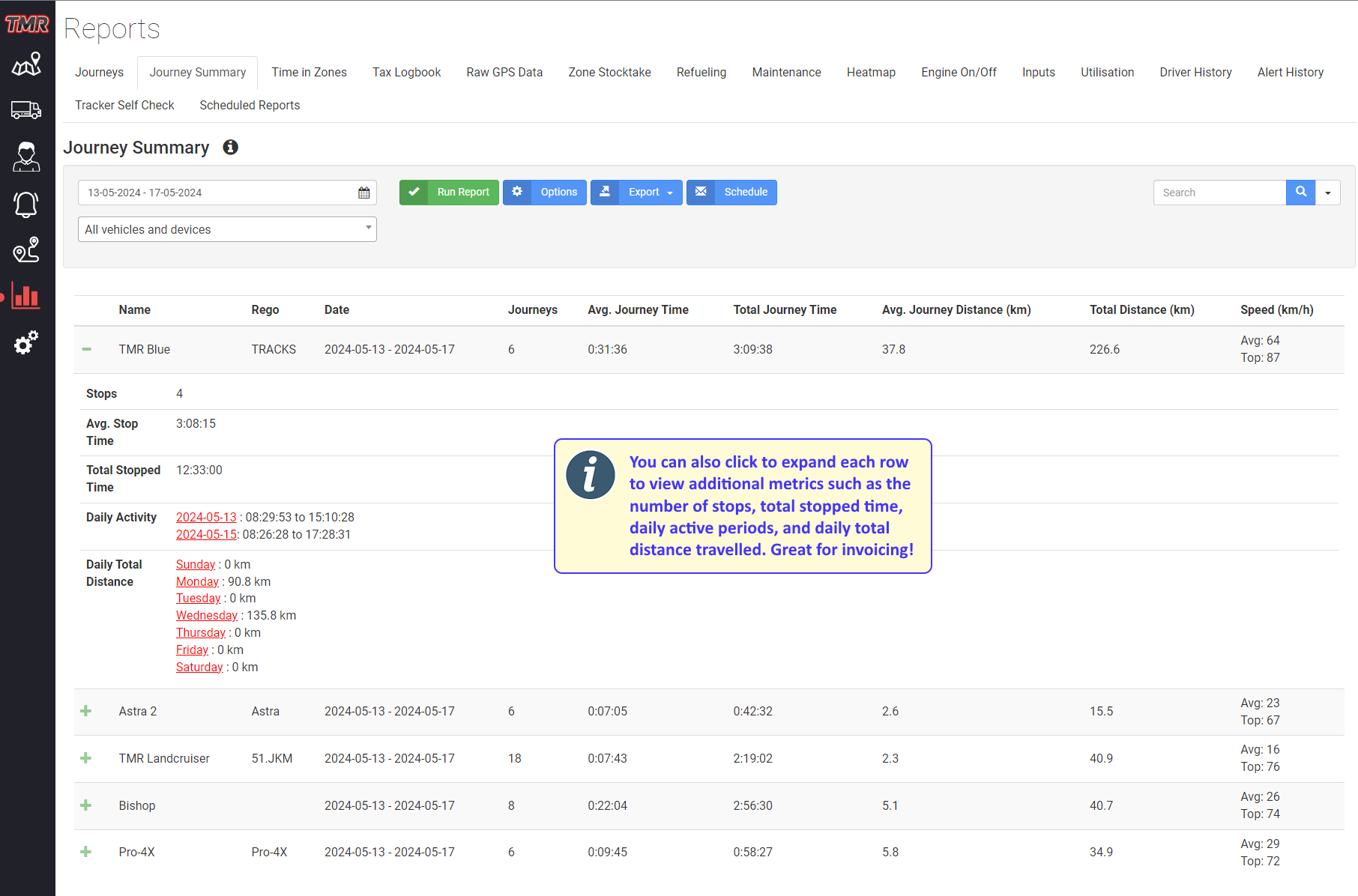The height and width of the screenshot is (896, 1358).
Task: Open the map view sidebar icon
Action: click(x=26, y=64)
